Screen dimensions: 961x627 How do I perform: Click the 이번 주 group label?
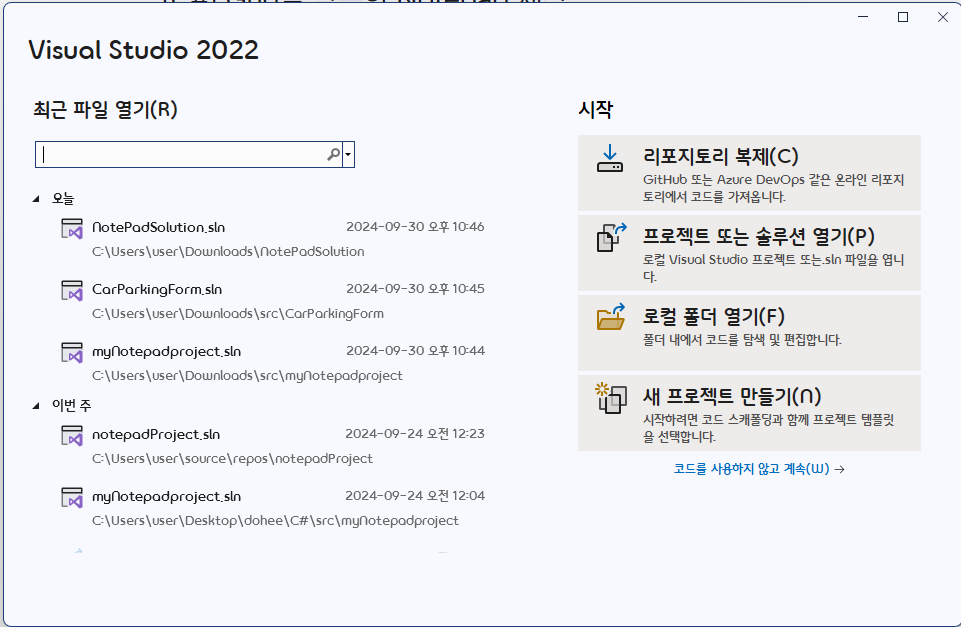point(72,405)
